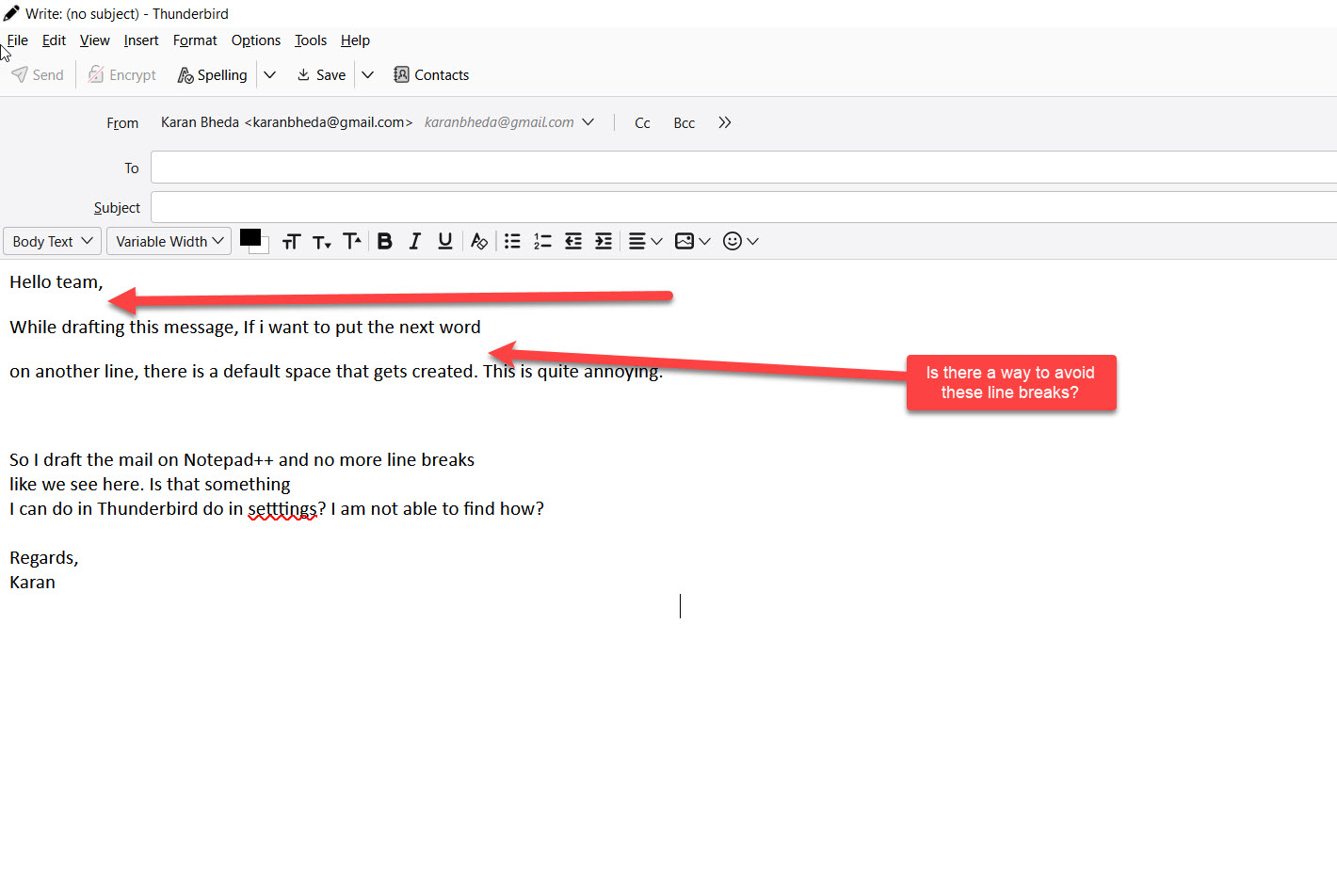Viewport: 1337px width, 896px height.
Task: Pick the black text color swatch
Action: pyautogui.click(x=250, y=237)
